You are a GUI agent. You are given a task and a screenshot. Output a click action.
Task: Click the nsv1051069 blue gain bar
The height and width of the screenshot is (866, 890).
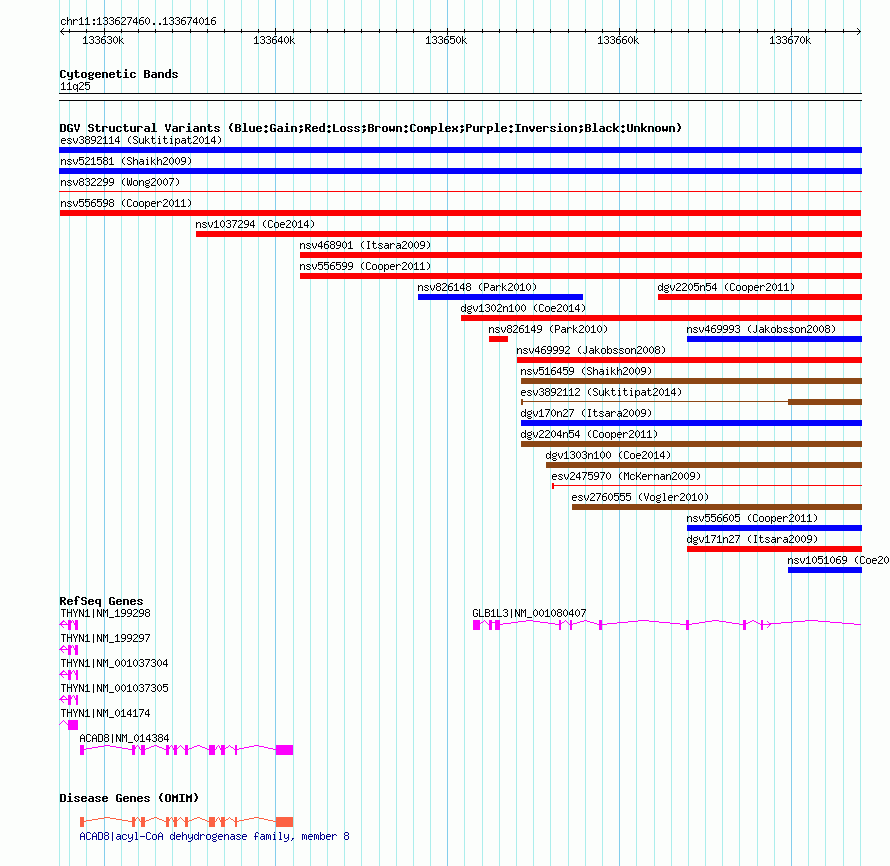pyautogui.click(x=825, y=570)
